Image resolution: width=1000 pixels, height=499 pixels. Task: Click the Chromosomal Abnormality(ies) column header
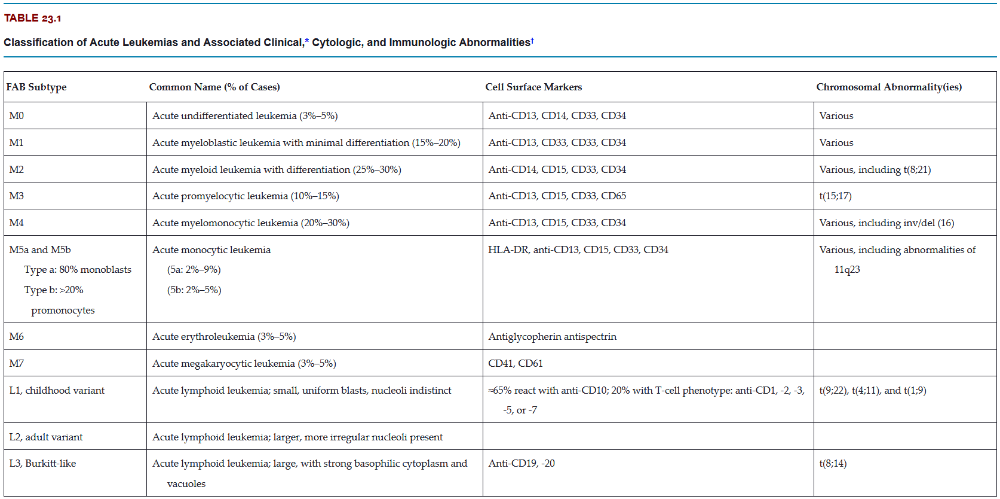click(x=889, y=87)
